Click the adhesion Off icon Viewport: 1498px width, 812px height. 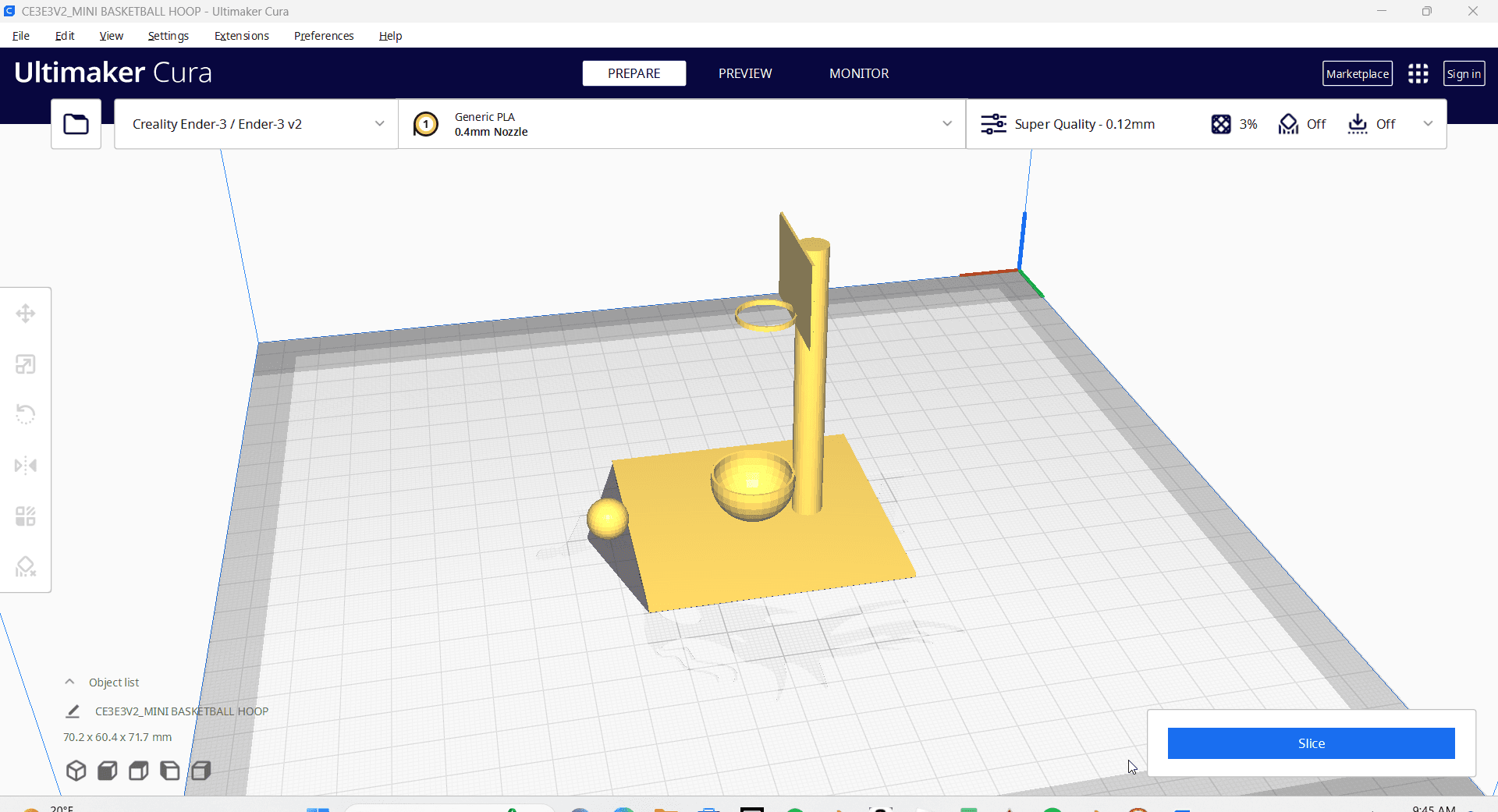1358,124
